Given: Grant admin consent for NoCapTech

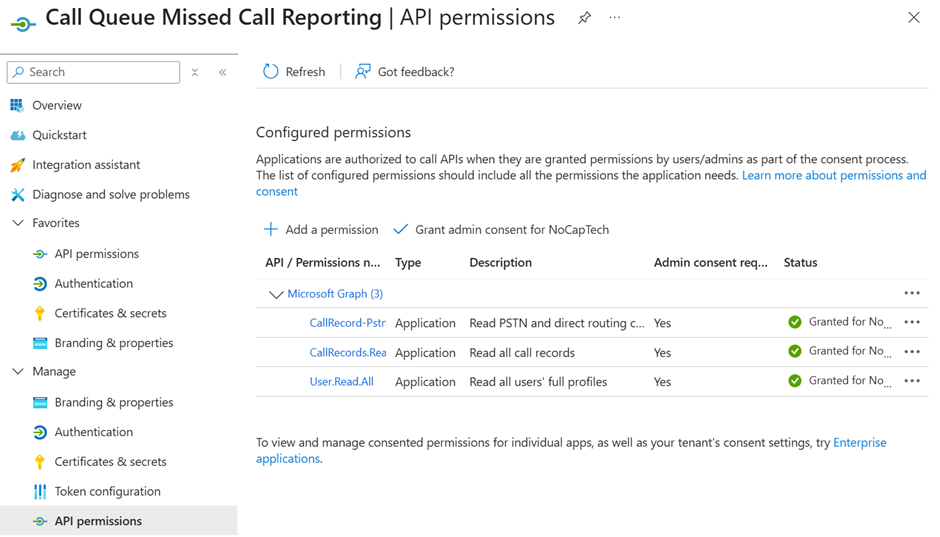Looking at the screenshot, I should 501,229.
